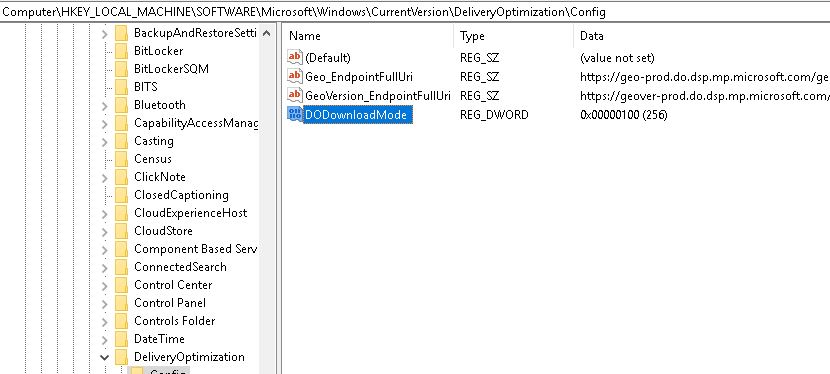The image size is (830, 374).
Task: Click the ClosedCaptioning folder icon
Action: [121, 195]
